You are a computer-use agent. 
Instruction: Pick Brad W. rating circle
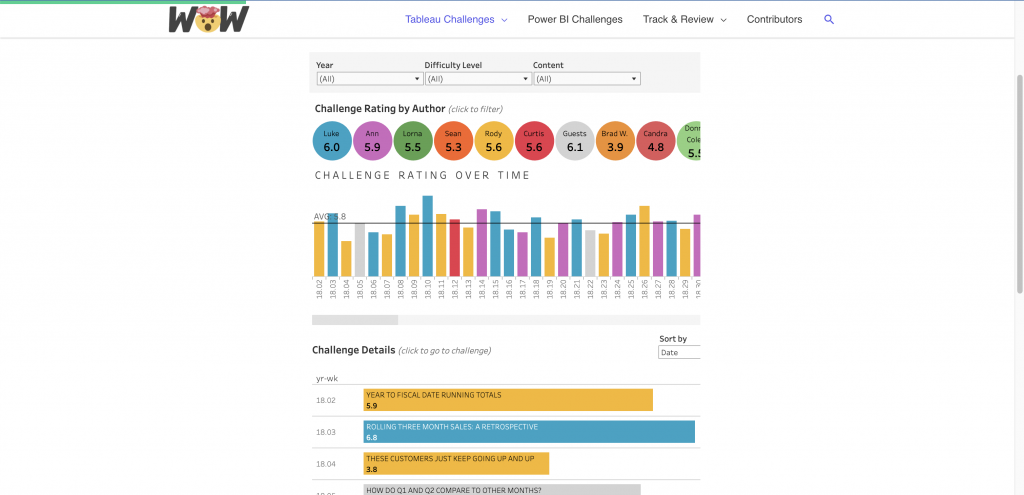615,141
